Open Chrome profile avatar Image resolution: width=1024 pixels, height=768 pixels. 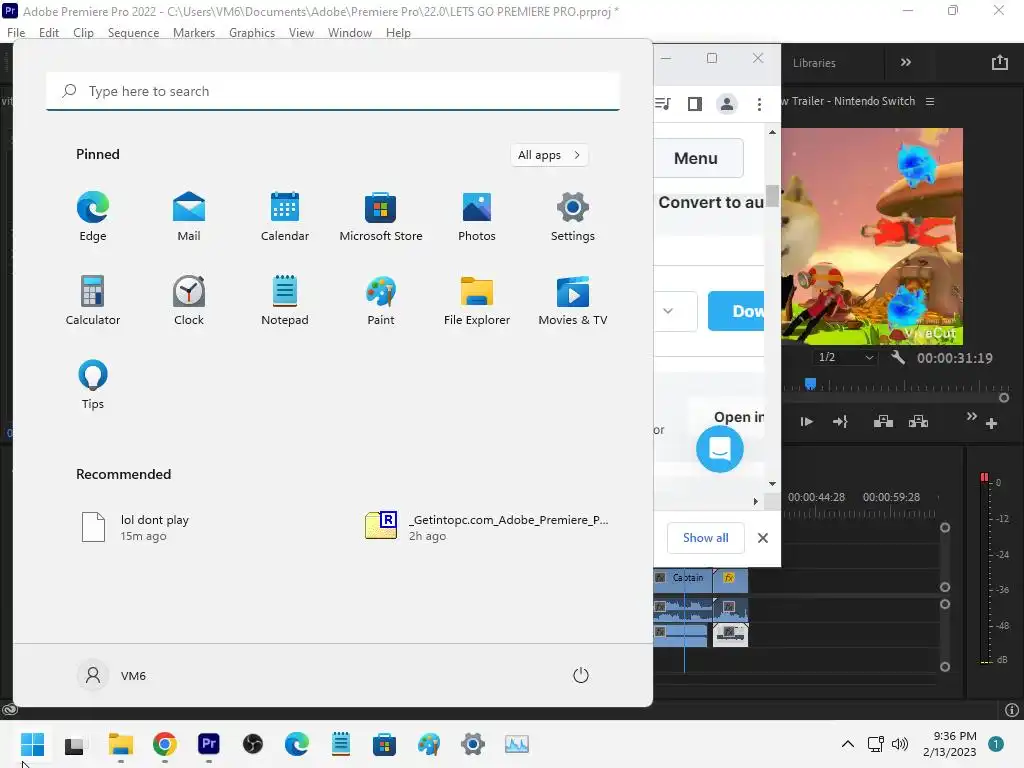[726, 104]
